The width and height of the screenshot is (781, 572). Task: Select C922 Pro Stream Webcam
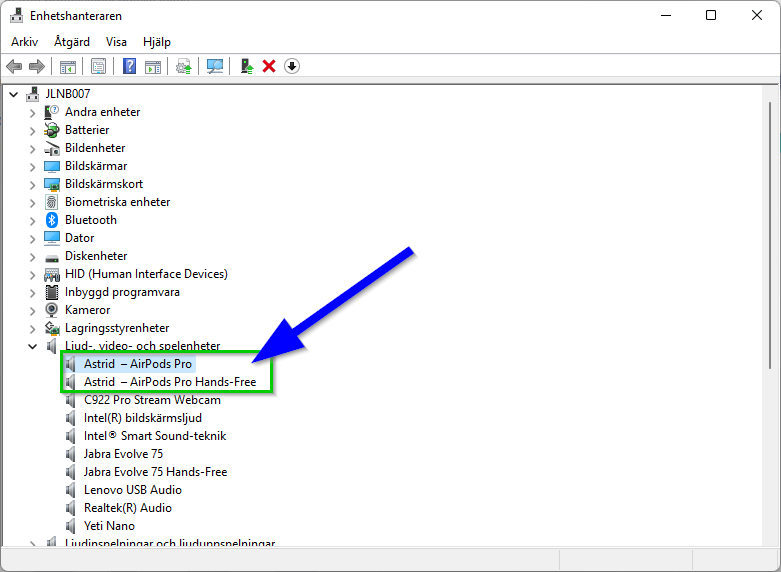click(x=152, y=400)
